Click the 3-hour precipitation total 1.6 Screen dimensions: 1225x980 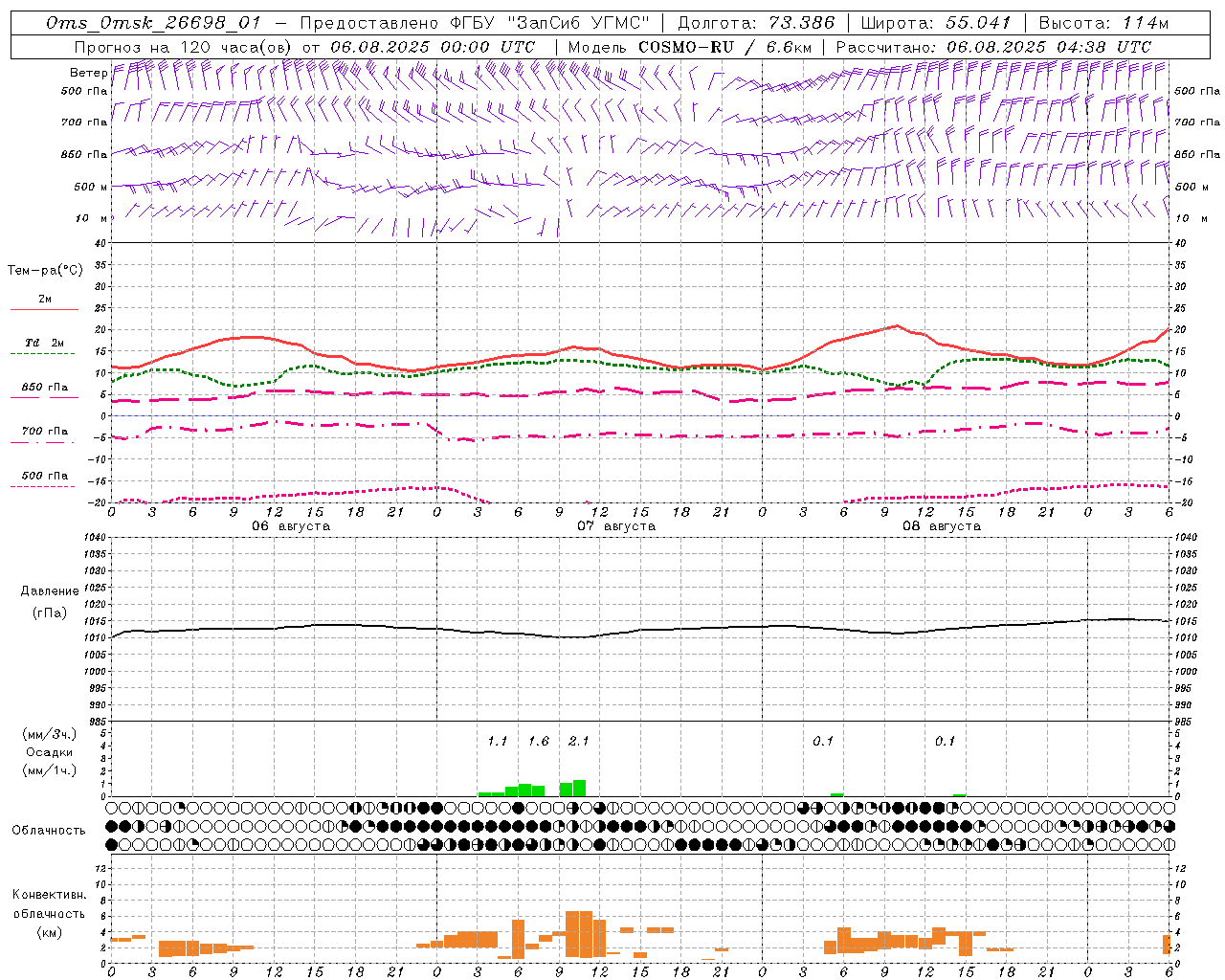pos(539,742)
